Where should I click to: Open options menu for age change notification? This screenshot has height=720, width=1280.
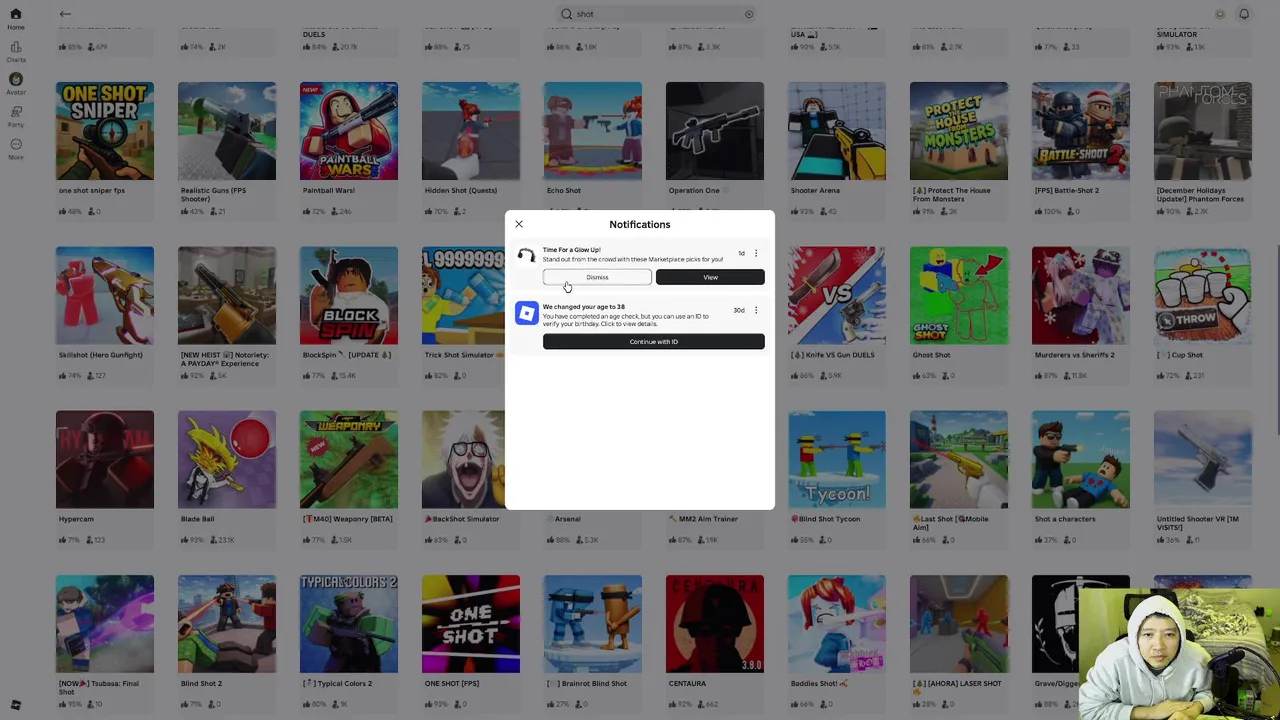click(x=756, y=310)
